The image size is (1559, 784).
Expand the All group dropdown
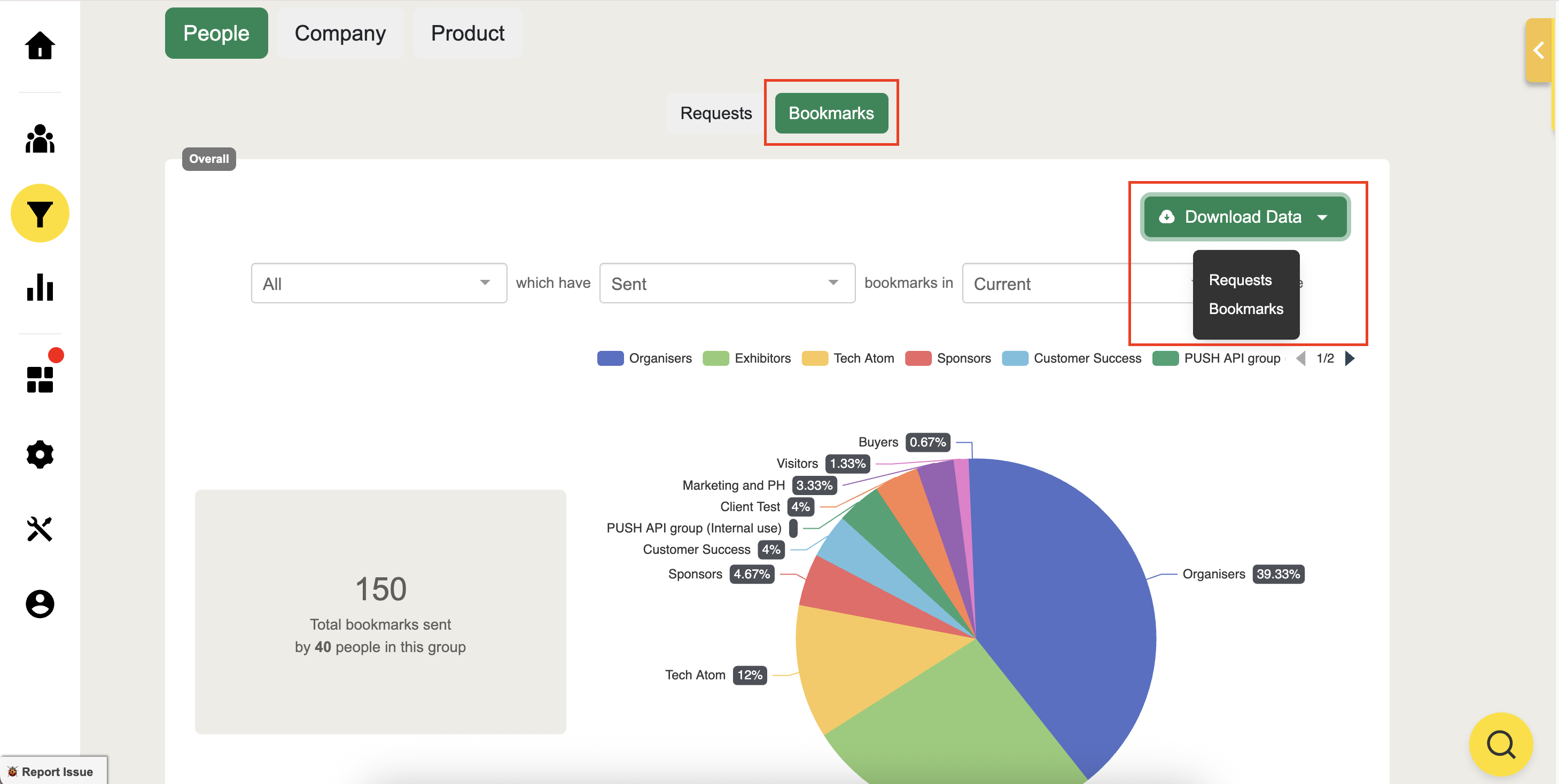point(379,283)
